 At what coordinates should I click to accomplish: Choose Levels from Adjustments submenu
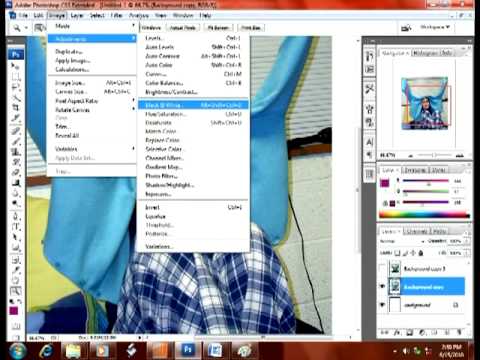pyautogui.click(x=193, y=38)
